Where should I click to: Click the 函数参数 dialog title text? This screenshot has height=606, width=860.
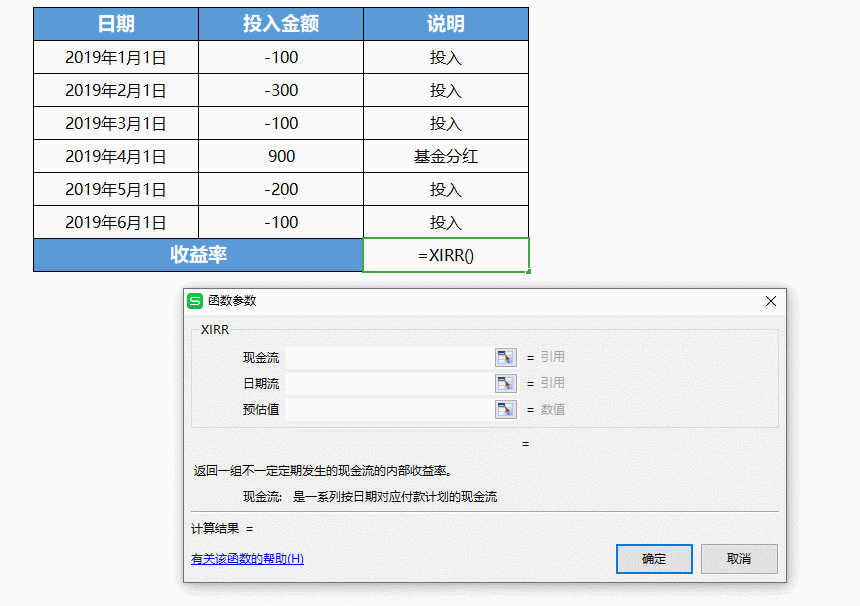click(x=232, y=301)
